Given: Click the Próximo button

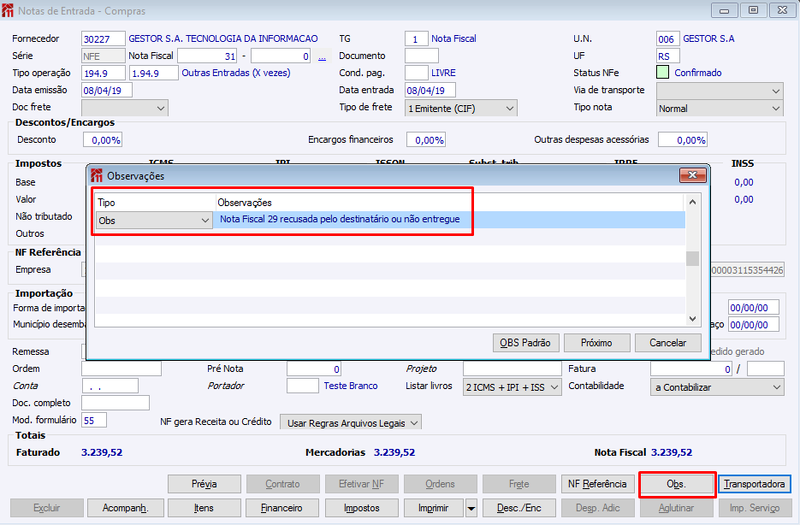Looking at the screenshot, I should coord(596,343).
